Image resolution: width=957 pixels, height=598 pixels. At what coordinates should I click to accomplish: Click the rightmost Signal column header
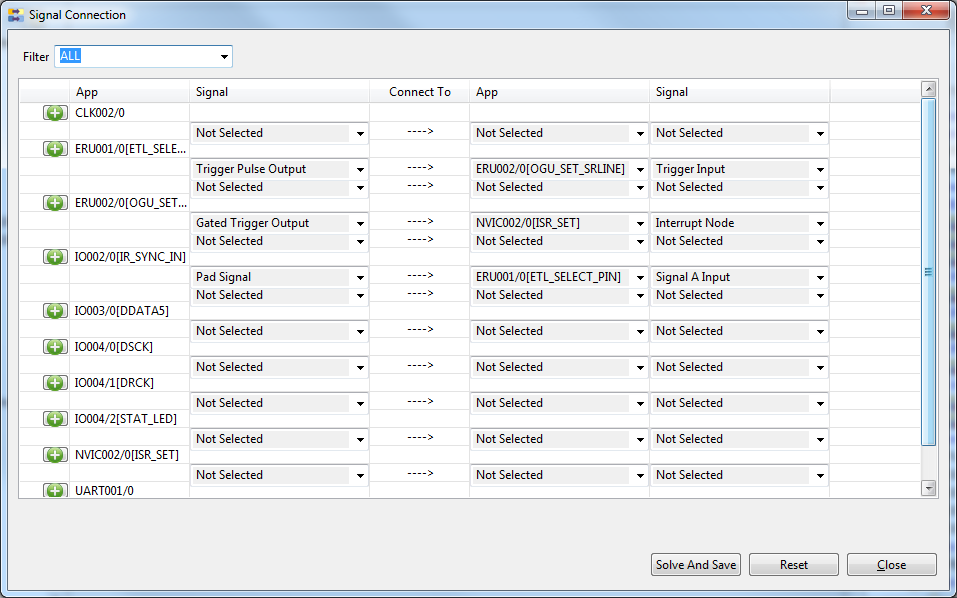click(740, 92)
